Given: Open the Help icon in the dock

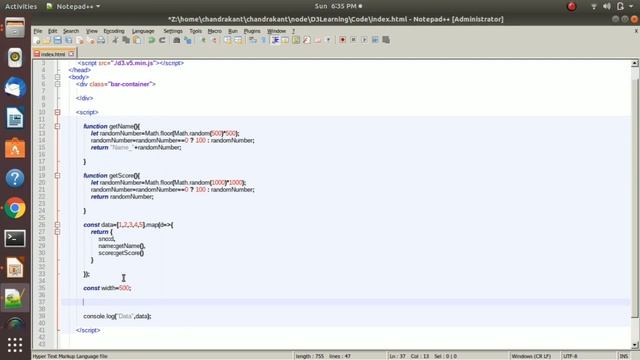Looking at the screenshot, I should [15, 178].
